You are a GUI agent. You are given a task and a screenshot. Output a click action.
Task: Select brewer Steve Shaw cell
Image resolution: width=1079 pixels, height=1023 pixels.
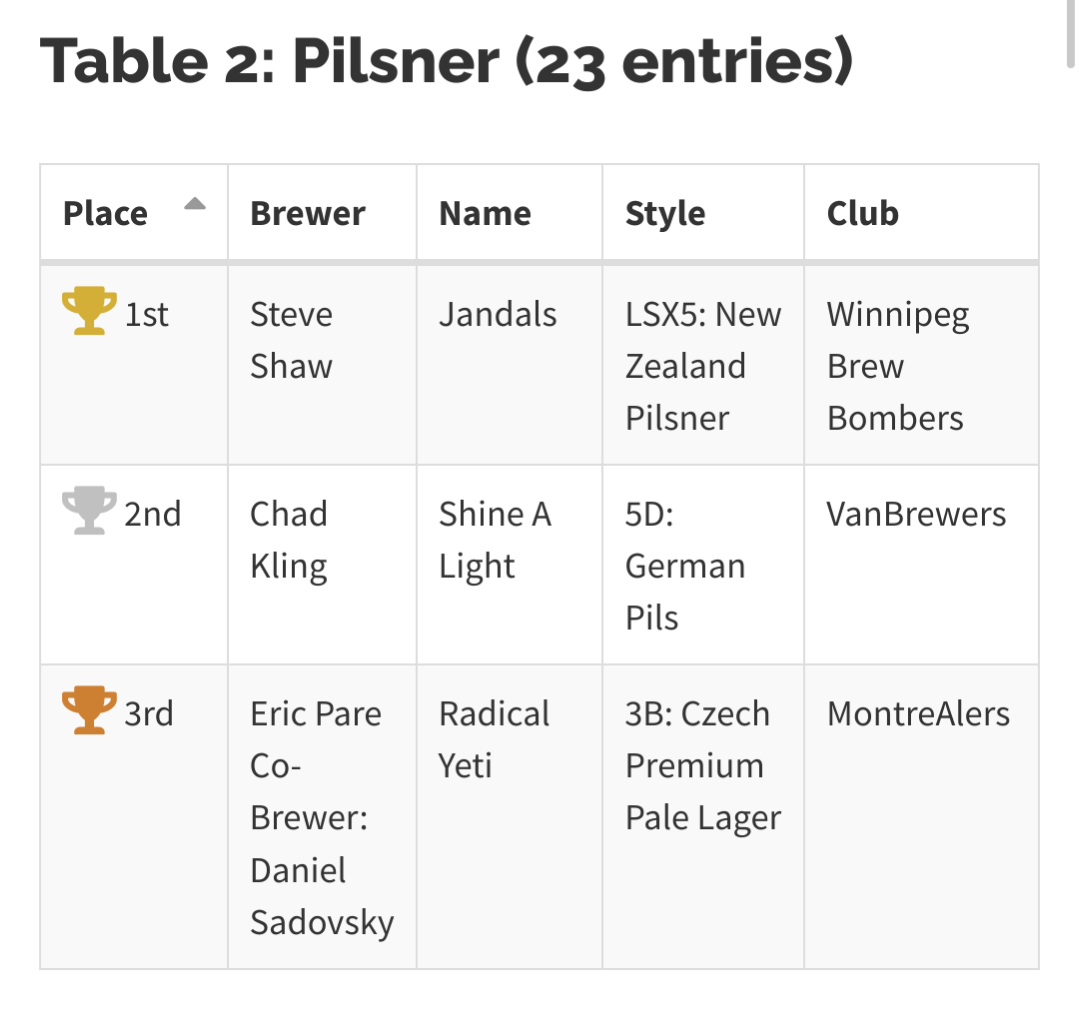[291, 340]
